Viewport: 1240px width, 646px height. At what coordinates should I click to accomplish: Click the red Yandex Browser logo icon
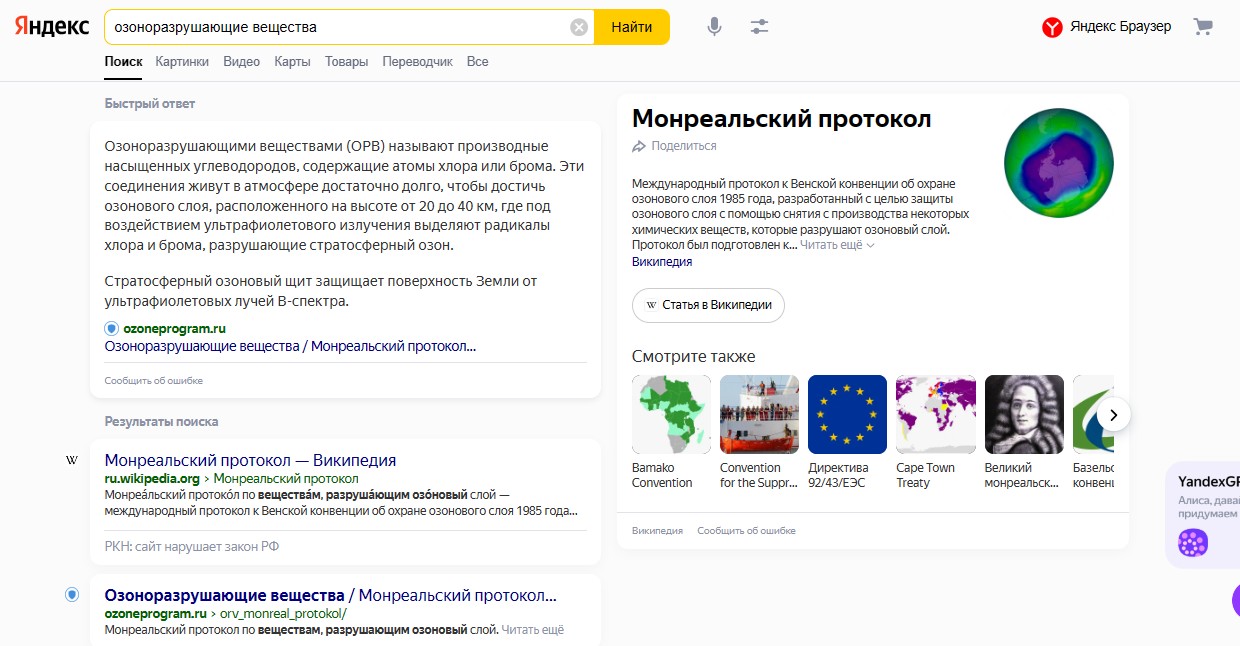pyautogui.click(x=1052, y=27)
